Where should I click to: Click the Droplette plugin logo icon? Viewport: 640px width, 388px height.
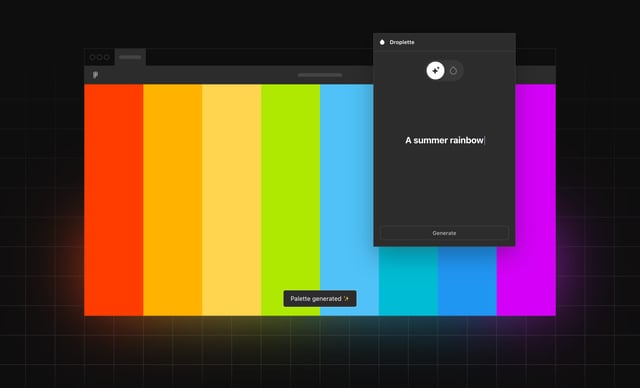[382, 42]
